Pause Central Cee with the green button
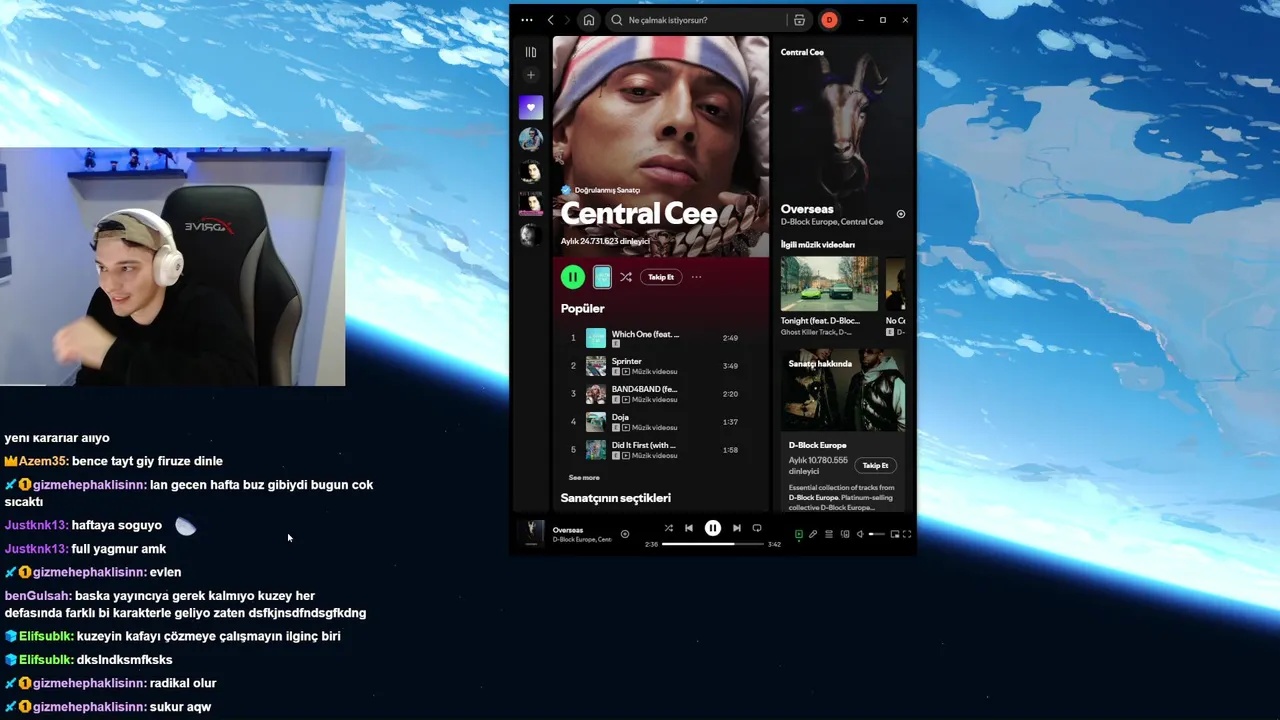Viewport: 1280px width, 720px height. tap(573, 277)
